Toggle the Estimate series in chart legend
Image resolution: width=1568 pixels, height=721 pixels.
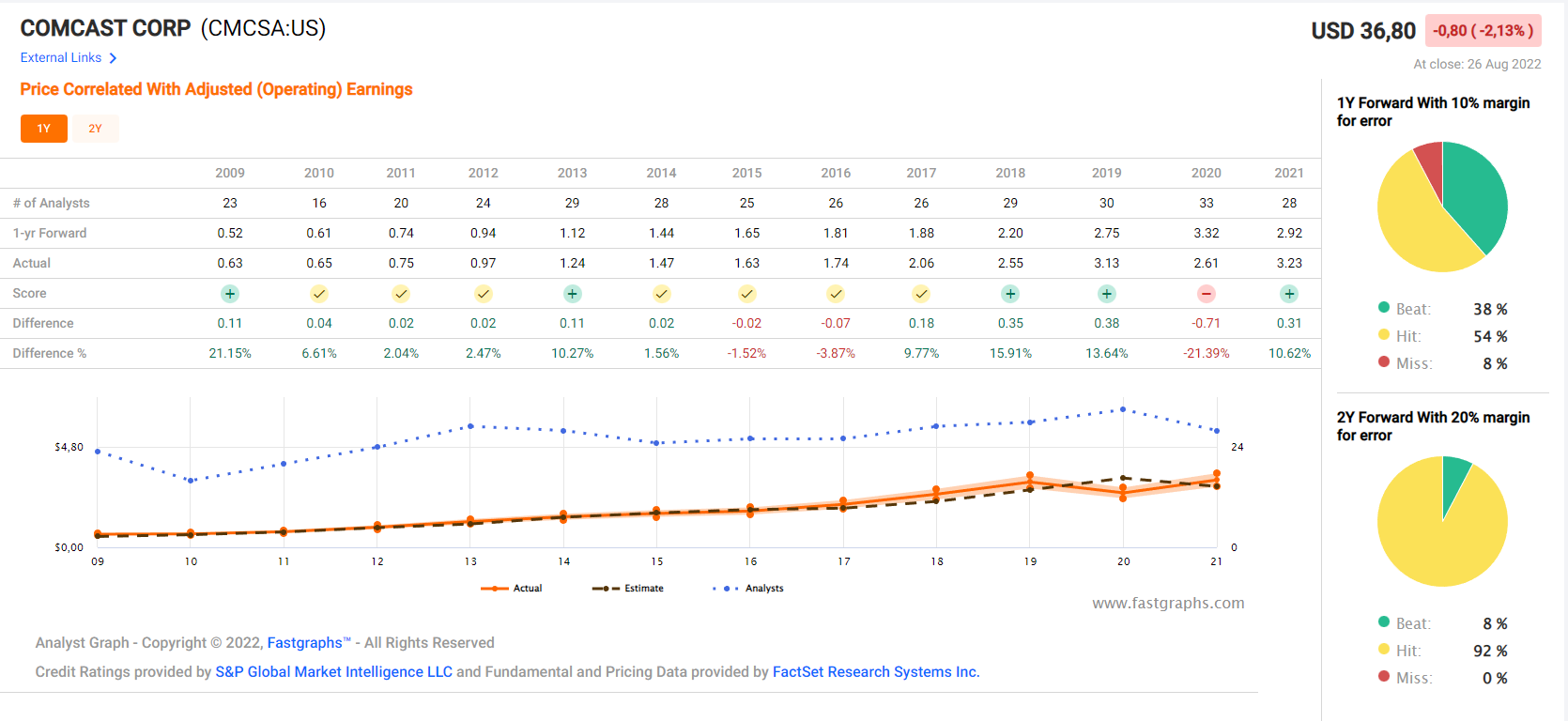pos(628,589)
